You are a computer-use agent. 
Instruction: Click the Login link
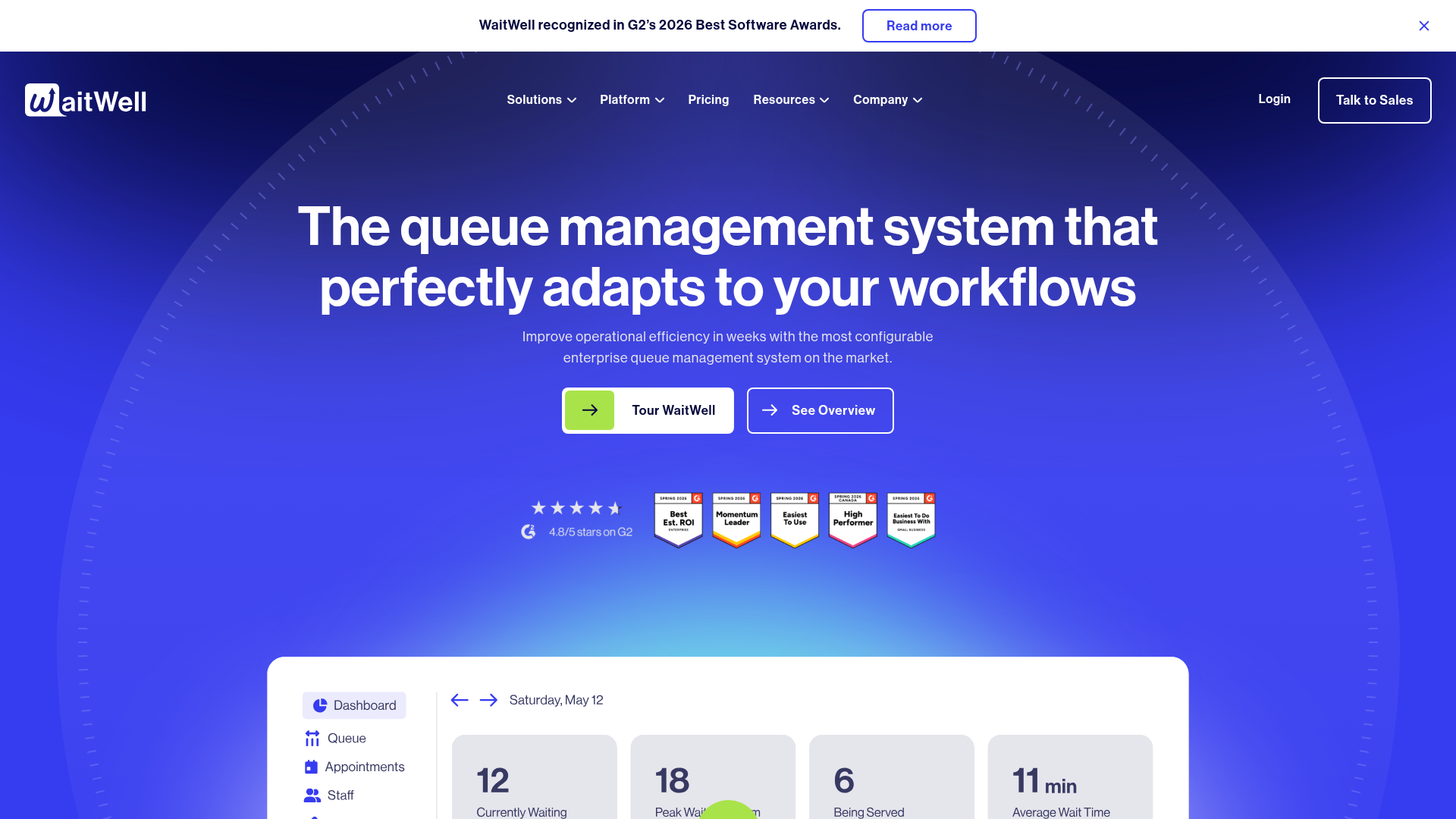1274,99
